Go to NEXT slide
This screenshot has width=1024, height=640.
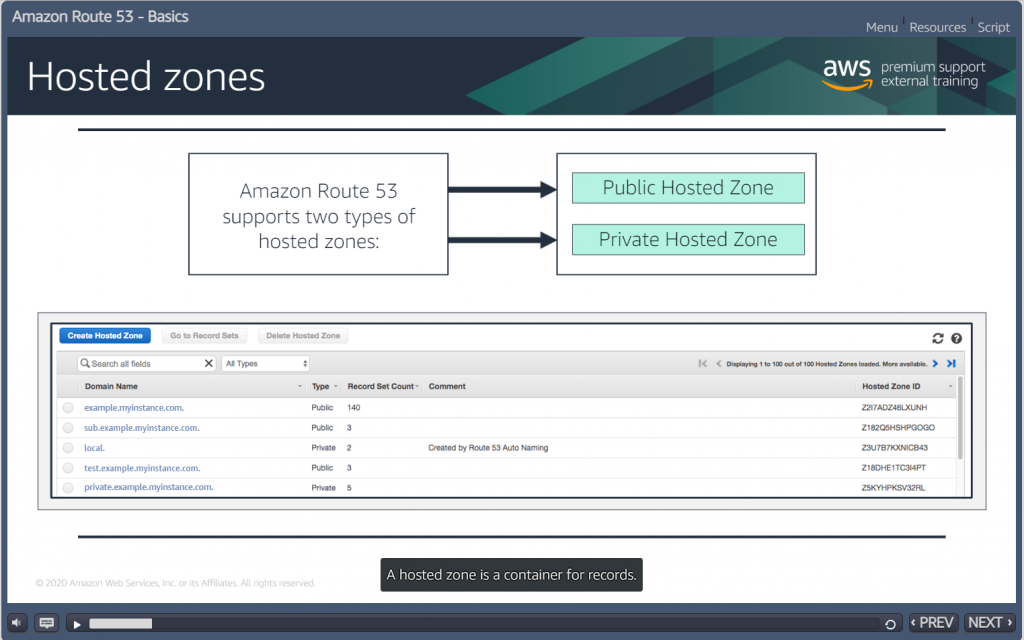(x=990, y=623)
